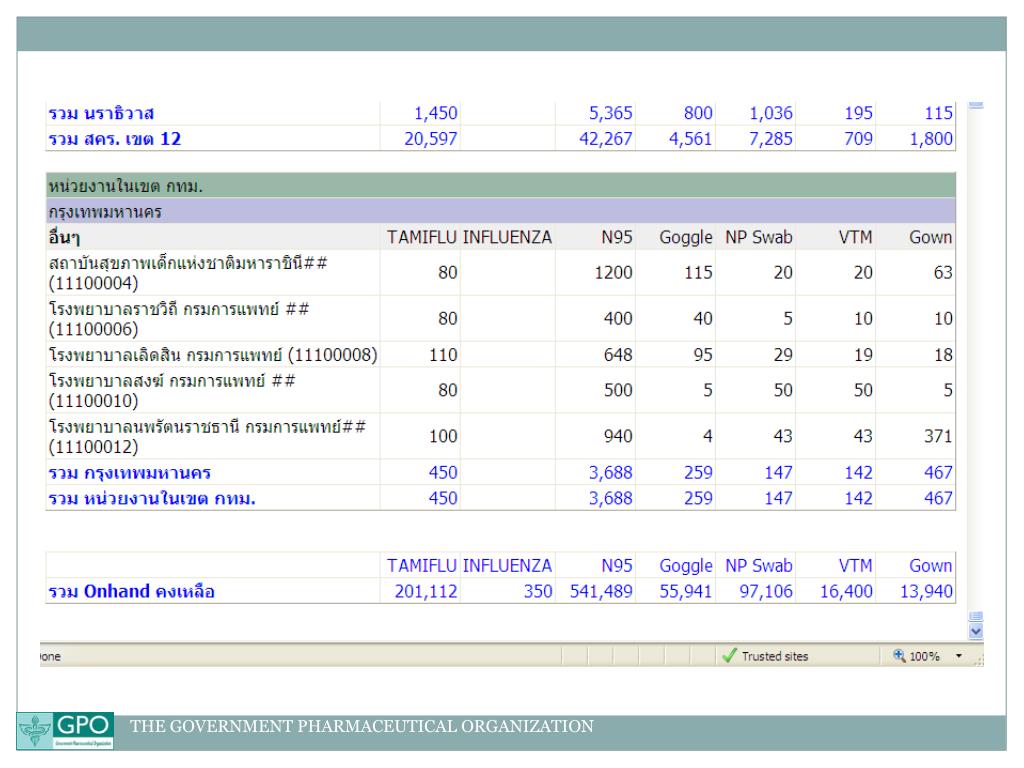Click the NP Swab header above the Onhand row
Image resolution: width=1024 pixels, height=768 pixels.
point(759,566)
